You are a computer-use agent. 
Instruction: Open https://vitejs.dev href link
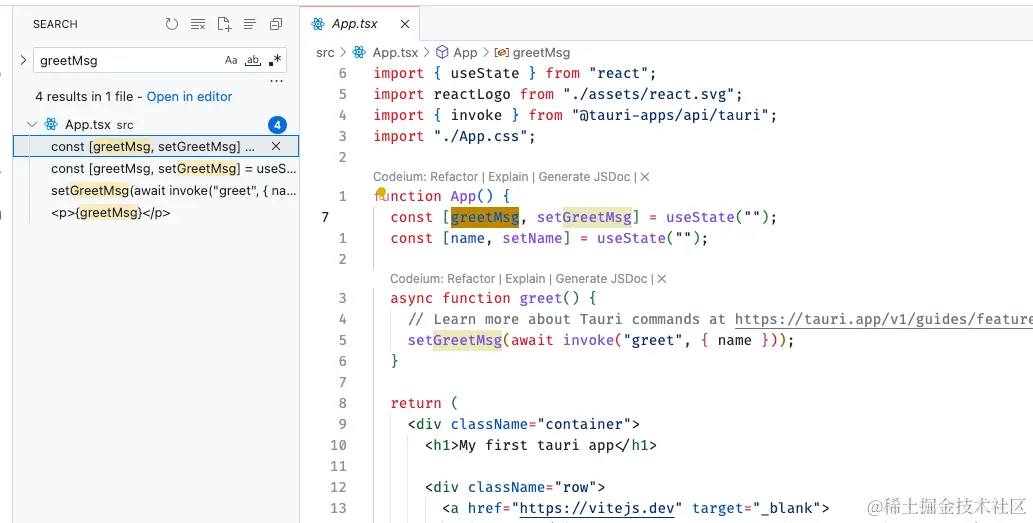597,508
